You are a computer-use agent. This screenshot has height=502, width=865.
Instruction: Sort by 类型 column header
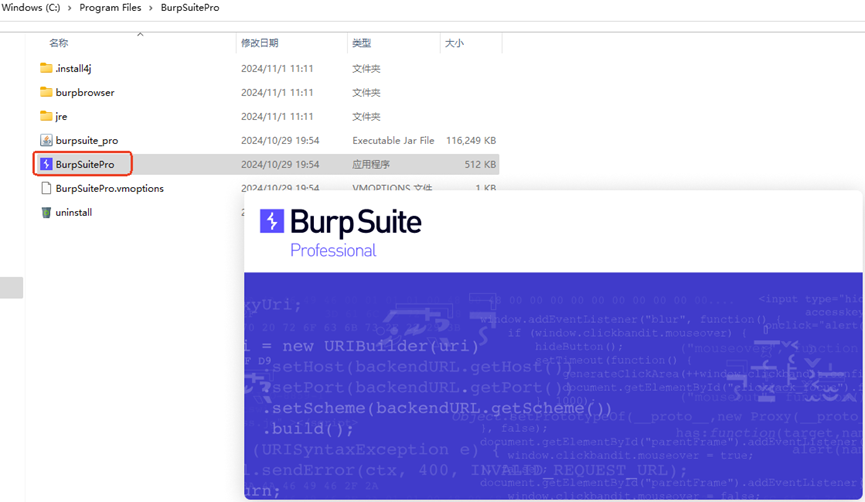(362, 43)
